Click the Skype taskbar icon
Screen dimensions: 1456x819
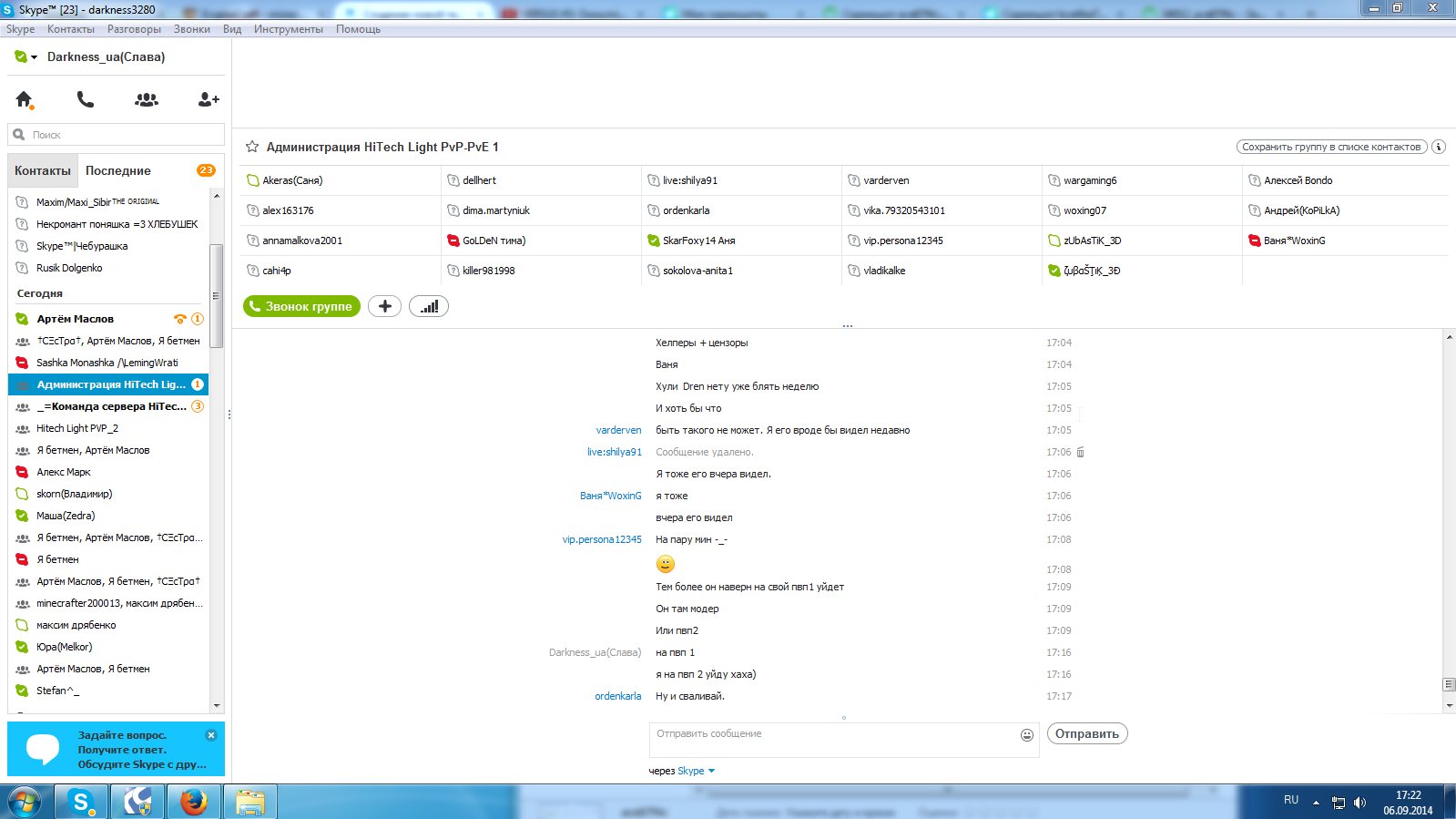tap(82, 802)
